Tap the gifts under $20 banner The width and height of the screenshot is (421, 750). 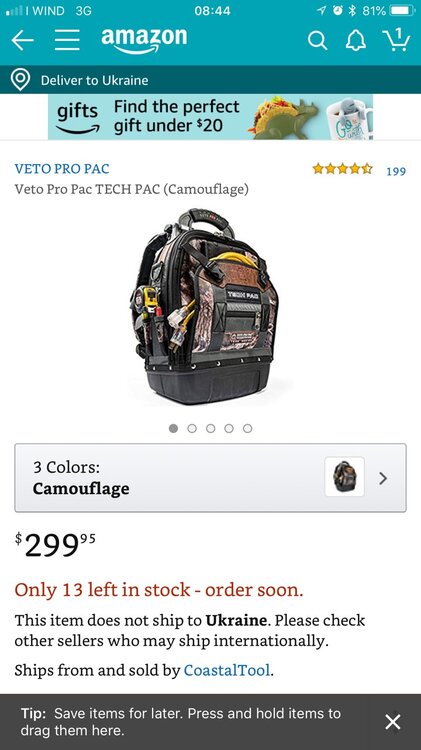click(210, 117)
